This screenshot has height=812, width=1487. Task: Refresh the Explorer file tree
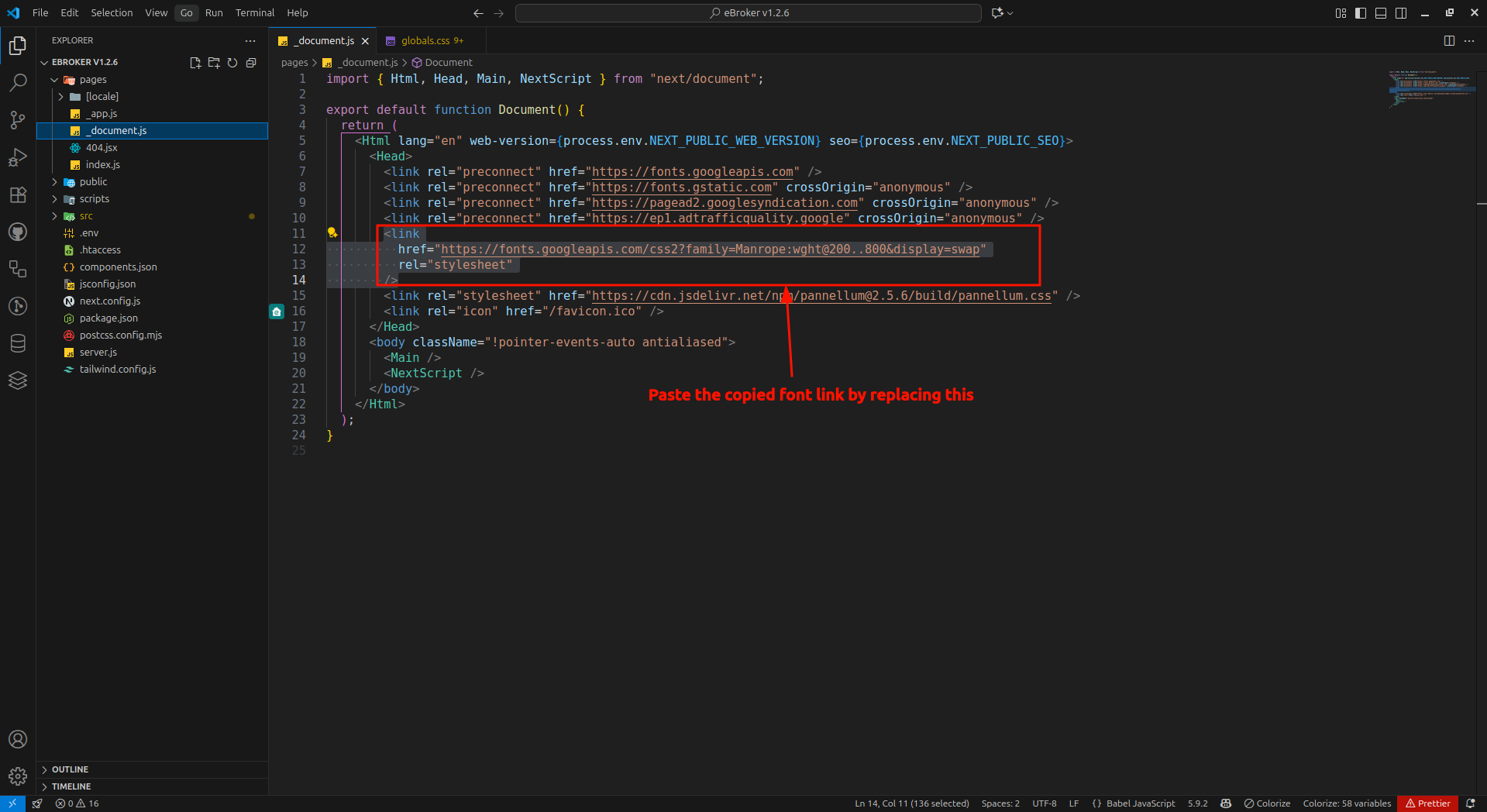pos(232,63)
